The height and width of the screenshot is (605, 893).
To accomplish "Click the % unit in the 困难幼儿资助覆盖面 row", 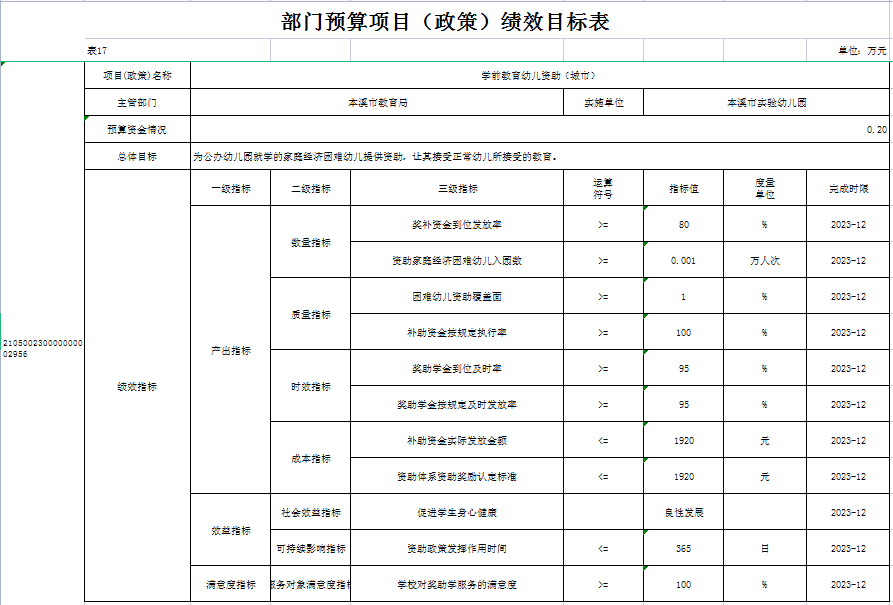I will point(764,296).
